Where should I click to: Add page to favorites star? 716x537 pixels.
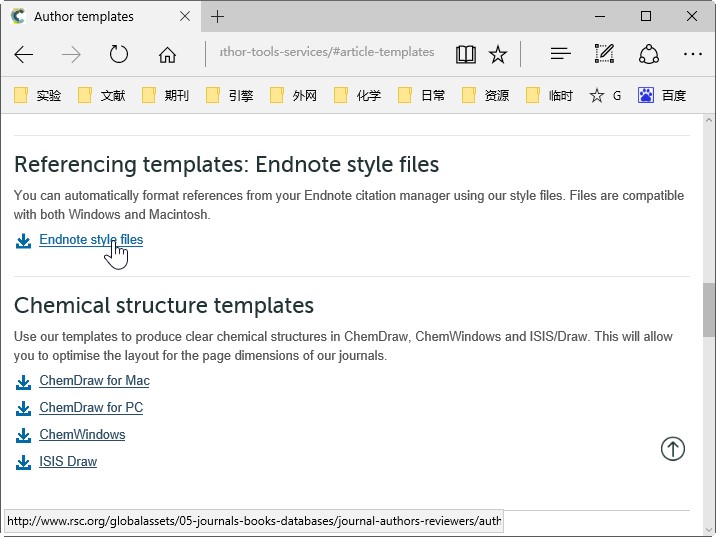click(498, 55)
